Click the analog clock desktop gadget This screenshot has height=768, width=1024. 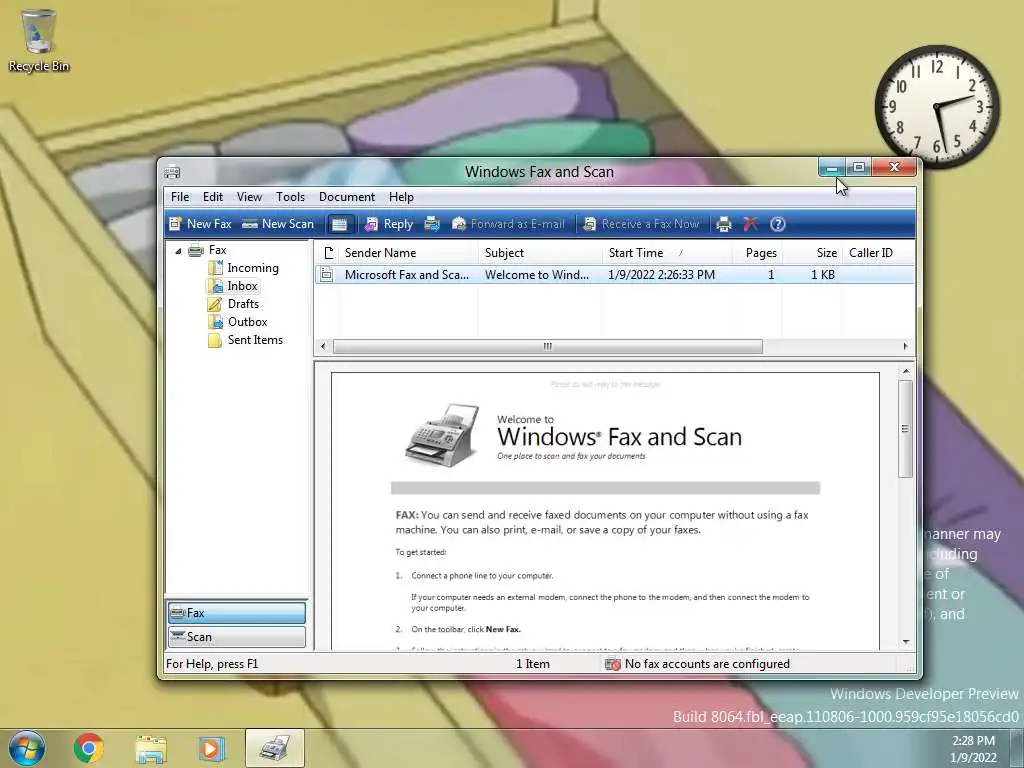(937, 106)
